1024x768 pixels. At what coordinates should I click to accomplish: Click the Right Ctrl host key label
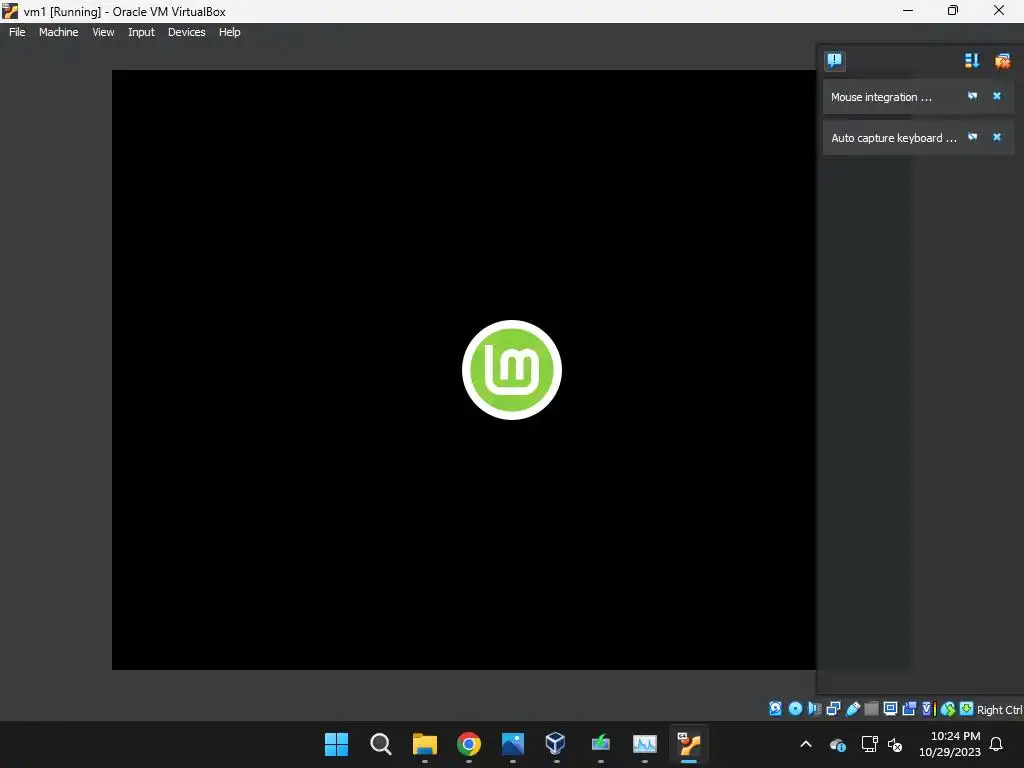[x=999, y=710]
